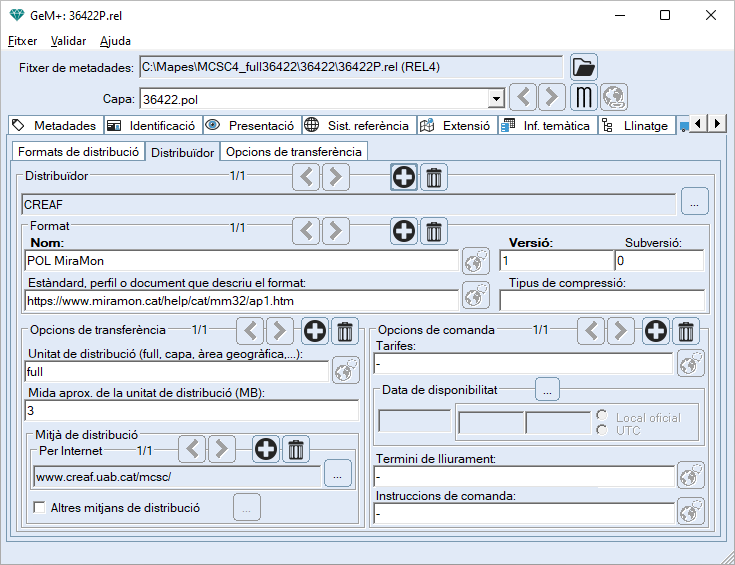Viewport: 735px width, 565px height.
Task: Delete the current Format entry
Action: 434,231
